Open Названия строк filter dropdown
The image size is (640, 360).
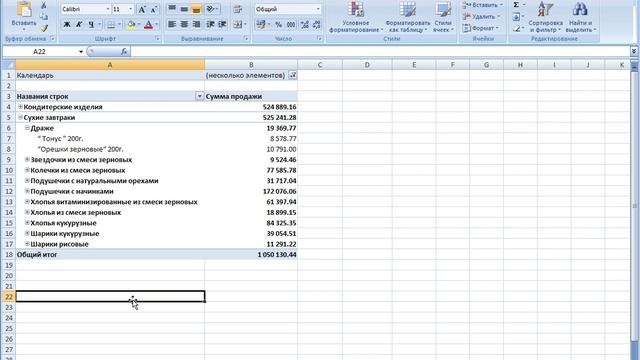click(x=200, y=96)
